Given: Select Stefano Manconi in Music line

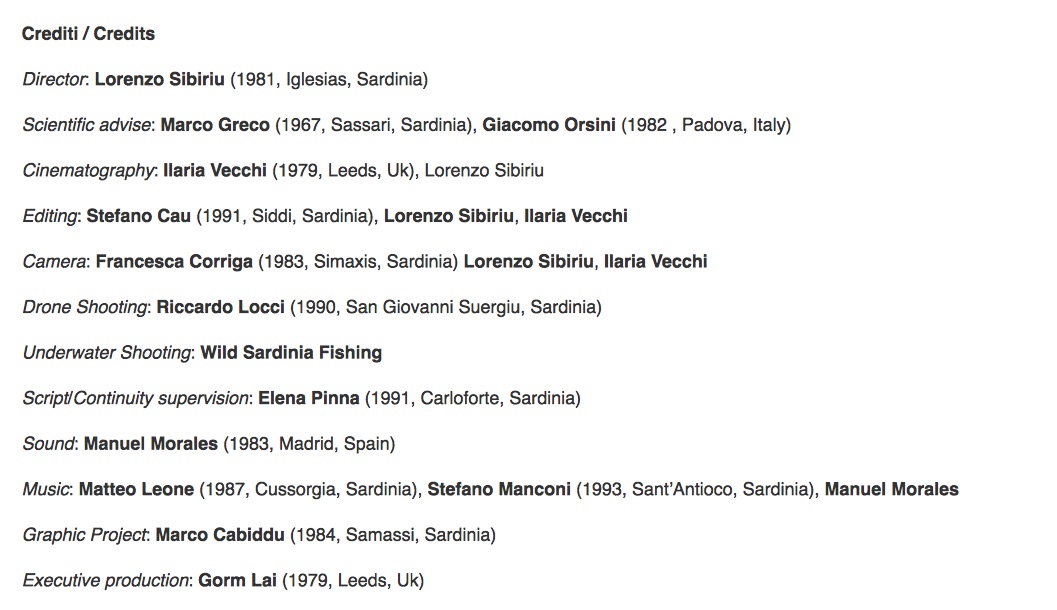Looking at the screenshot, I should tap(499, 489).
